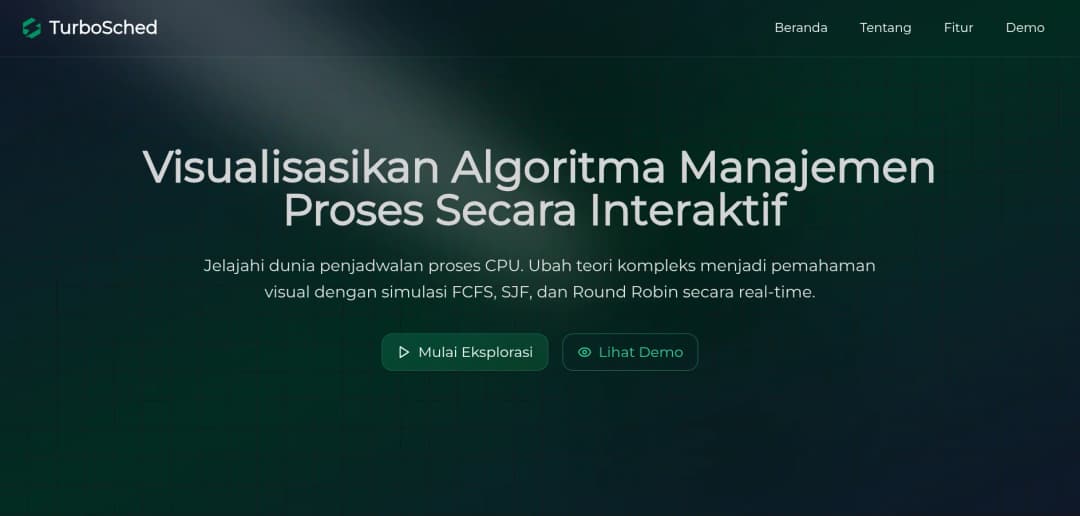Screen dimensions: 1080x516
Task: Open the Beranda navigation item
Action: (801, 28)
